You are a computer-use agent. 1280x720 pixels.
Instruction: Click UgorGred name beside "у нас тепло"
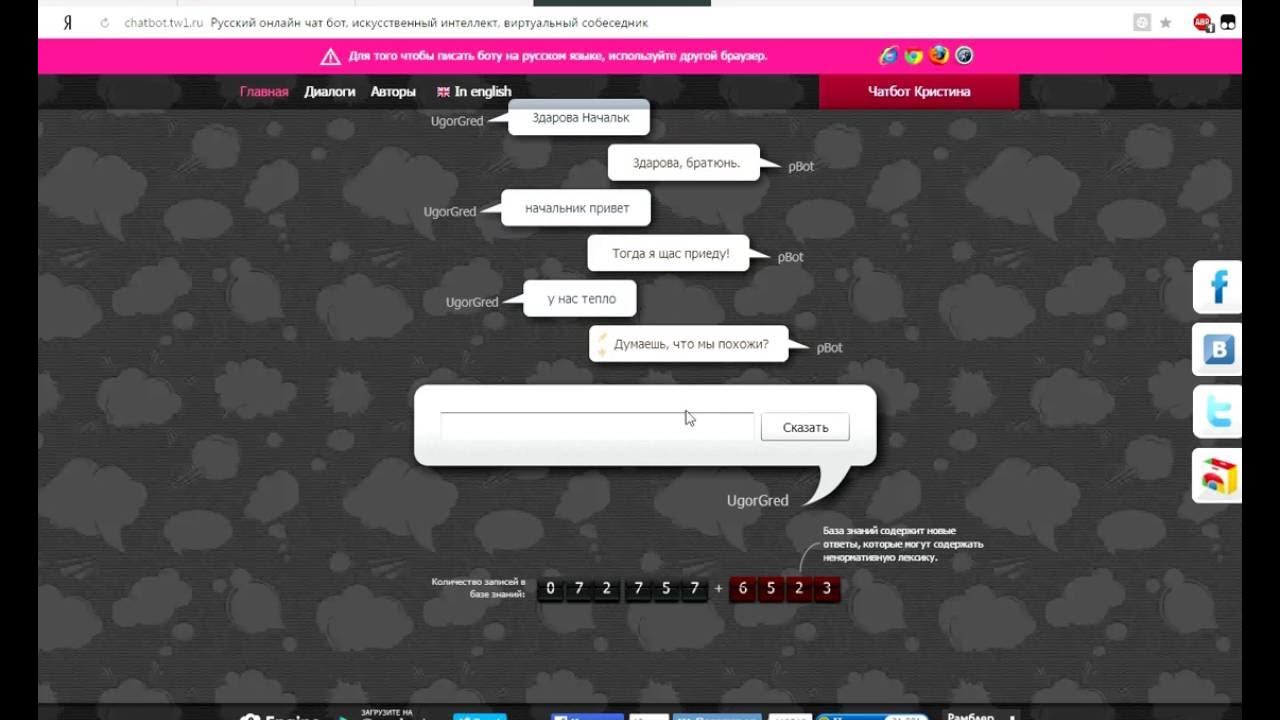tap(472, 302)
